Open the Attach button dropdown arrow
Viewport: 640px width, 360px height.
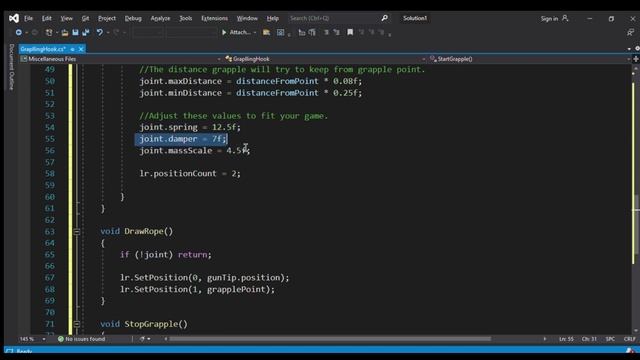tap(255, 33)
